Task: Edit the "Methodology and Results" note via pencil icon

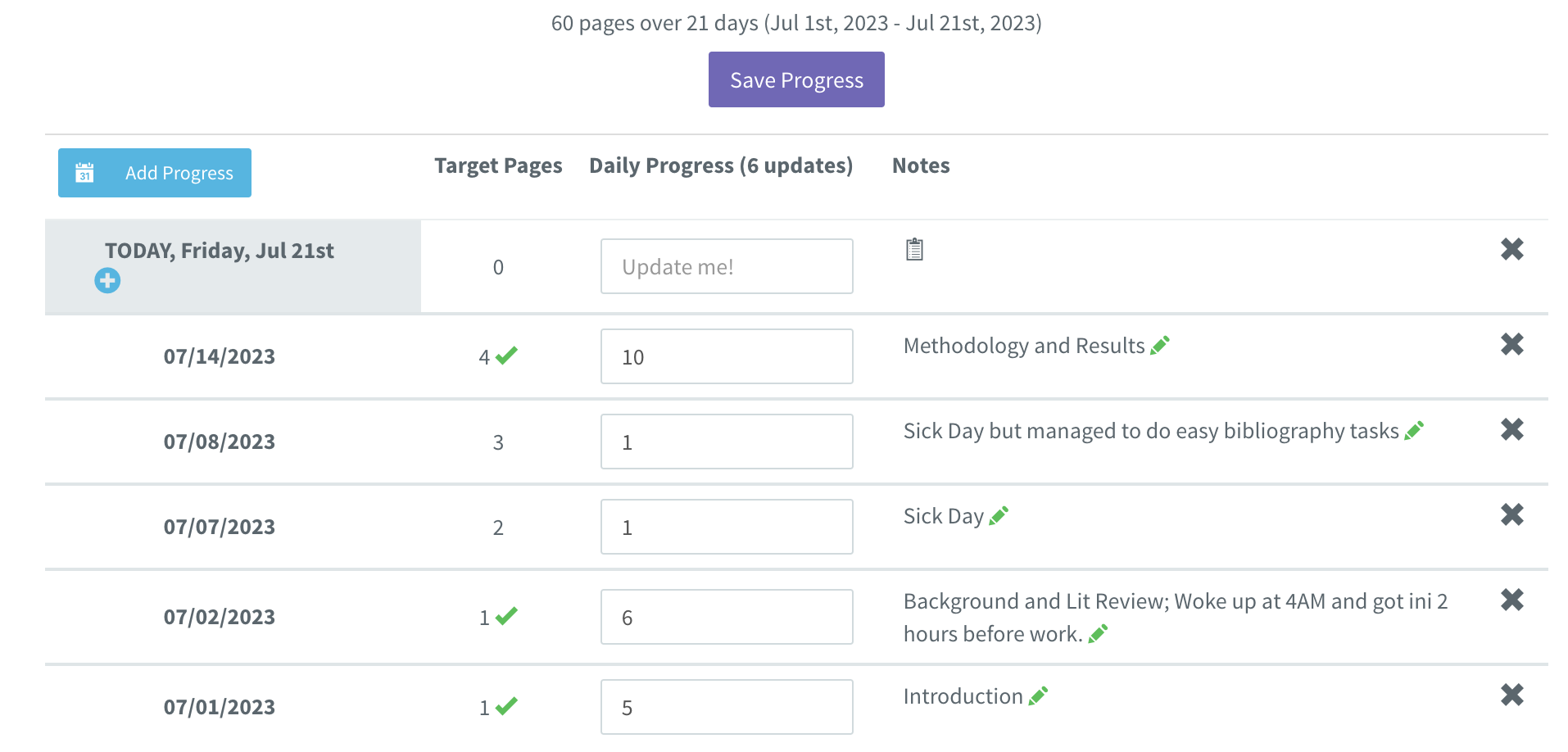Action: (1158, 344)
